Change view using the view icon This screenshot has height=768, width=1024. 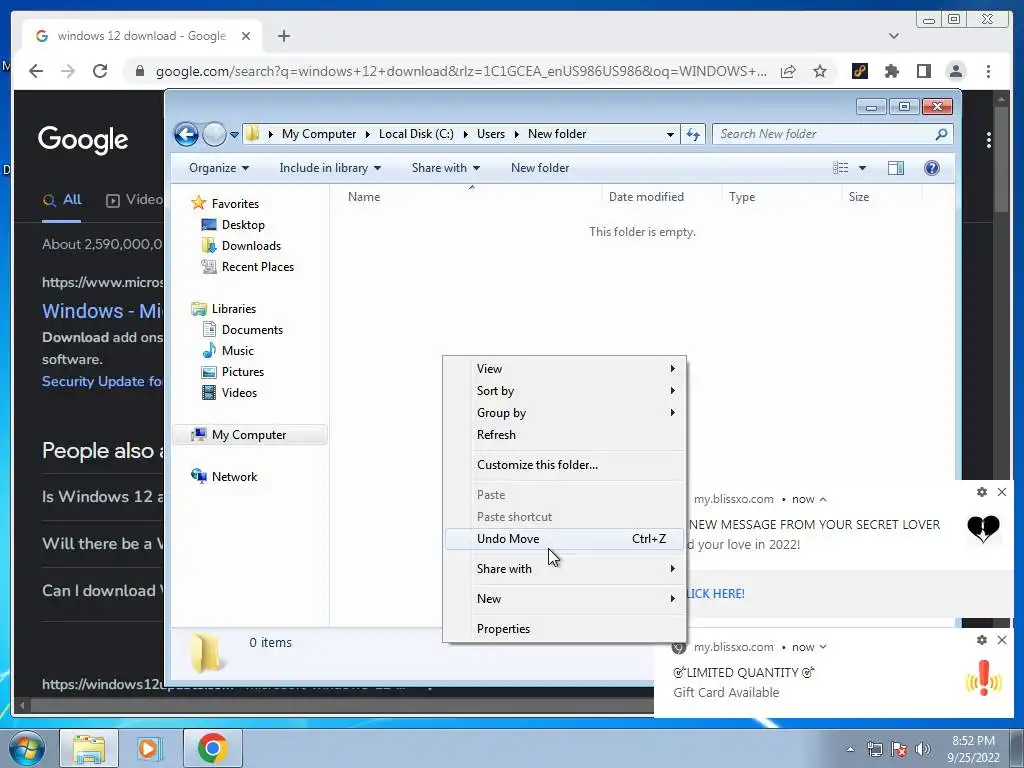[840, 168]
